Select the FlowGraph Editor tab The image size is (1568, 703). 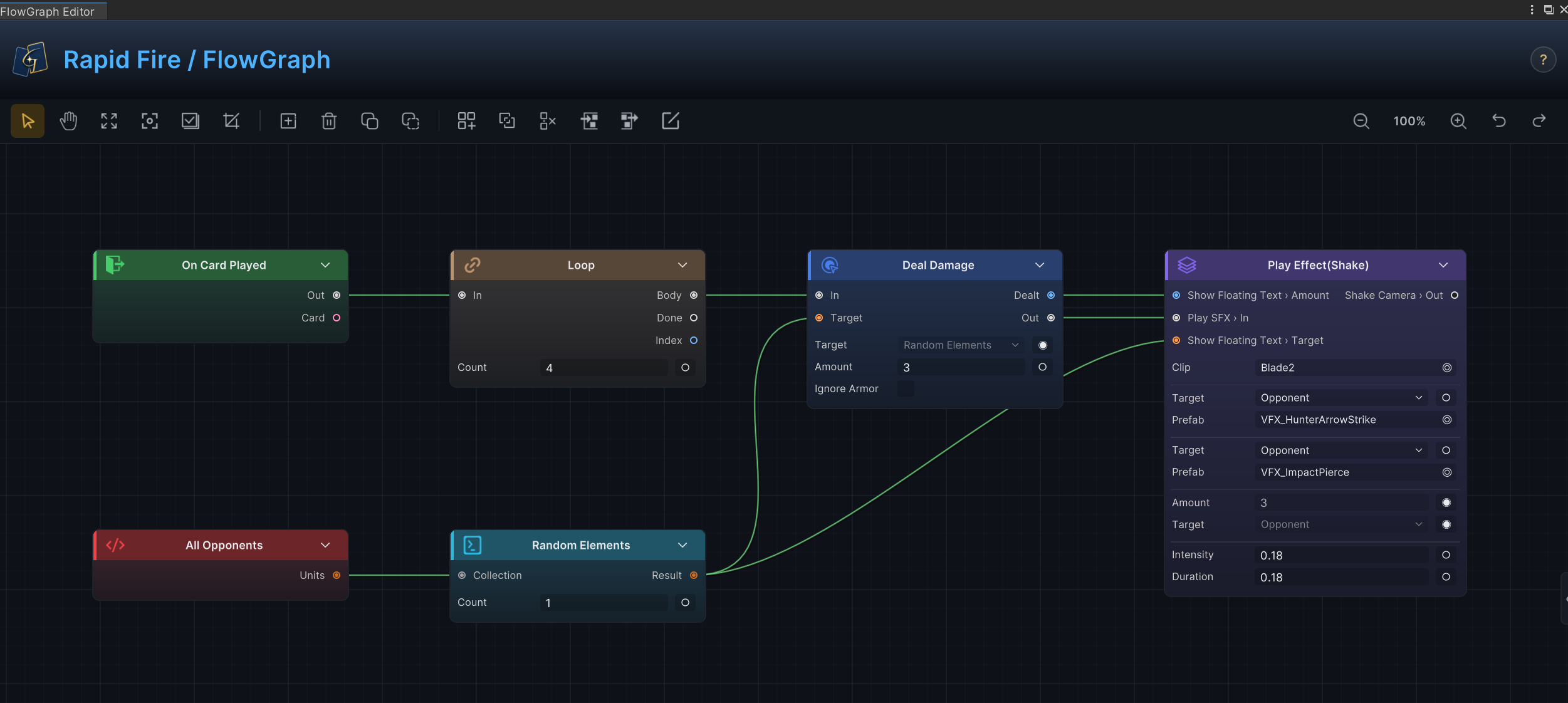(x=53, y=11)
